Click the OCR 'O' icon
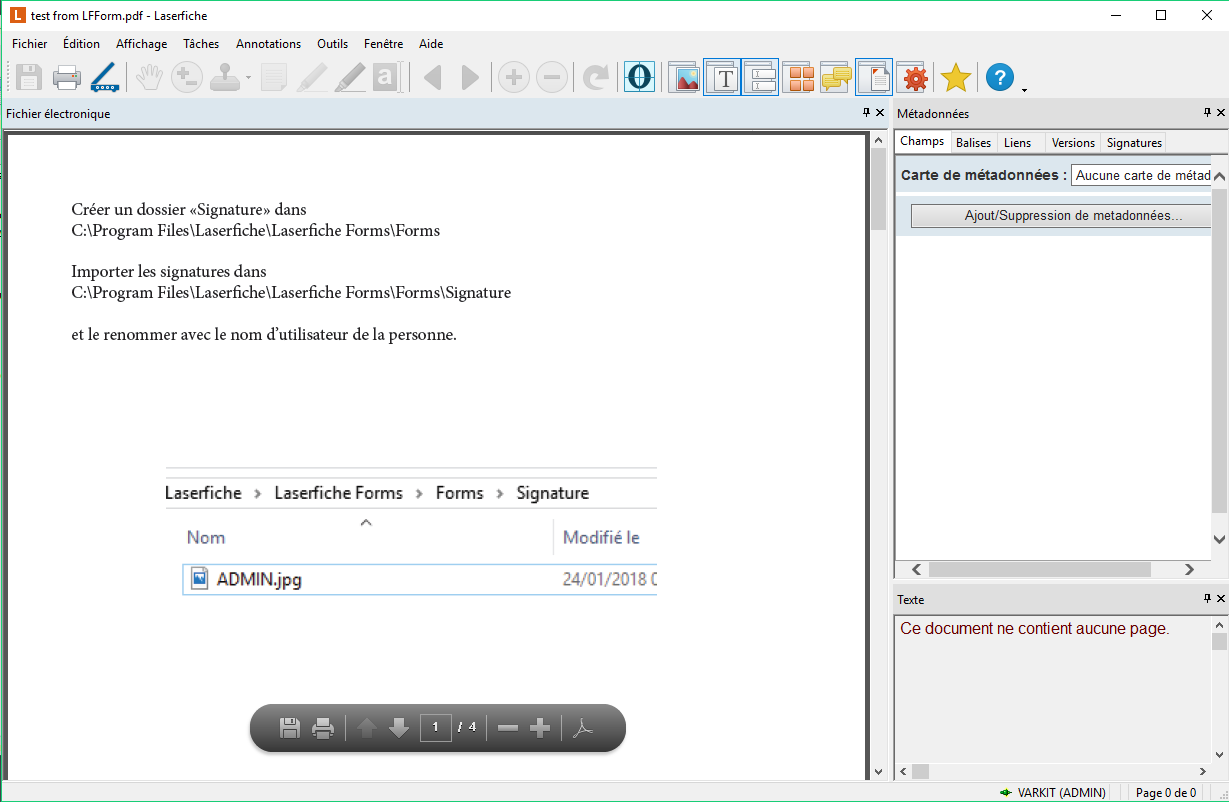Image resolution: width=1229 pixels, height=802 pixels. 640,77
